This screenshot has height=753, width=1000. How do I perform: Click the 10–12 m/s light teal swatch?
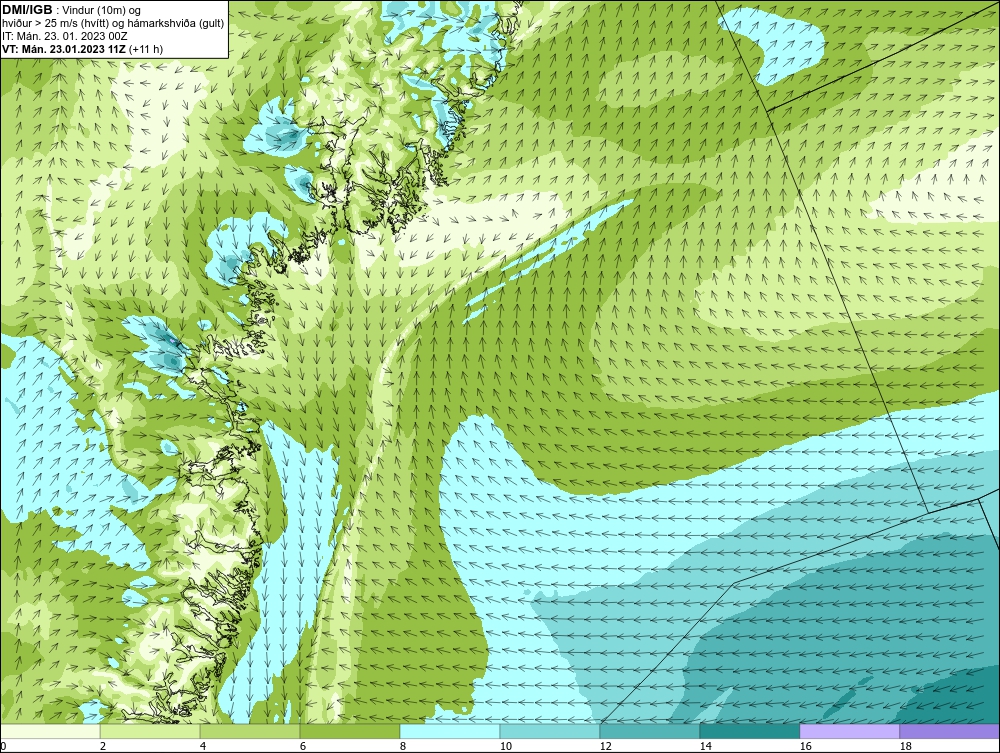[550, 731]
